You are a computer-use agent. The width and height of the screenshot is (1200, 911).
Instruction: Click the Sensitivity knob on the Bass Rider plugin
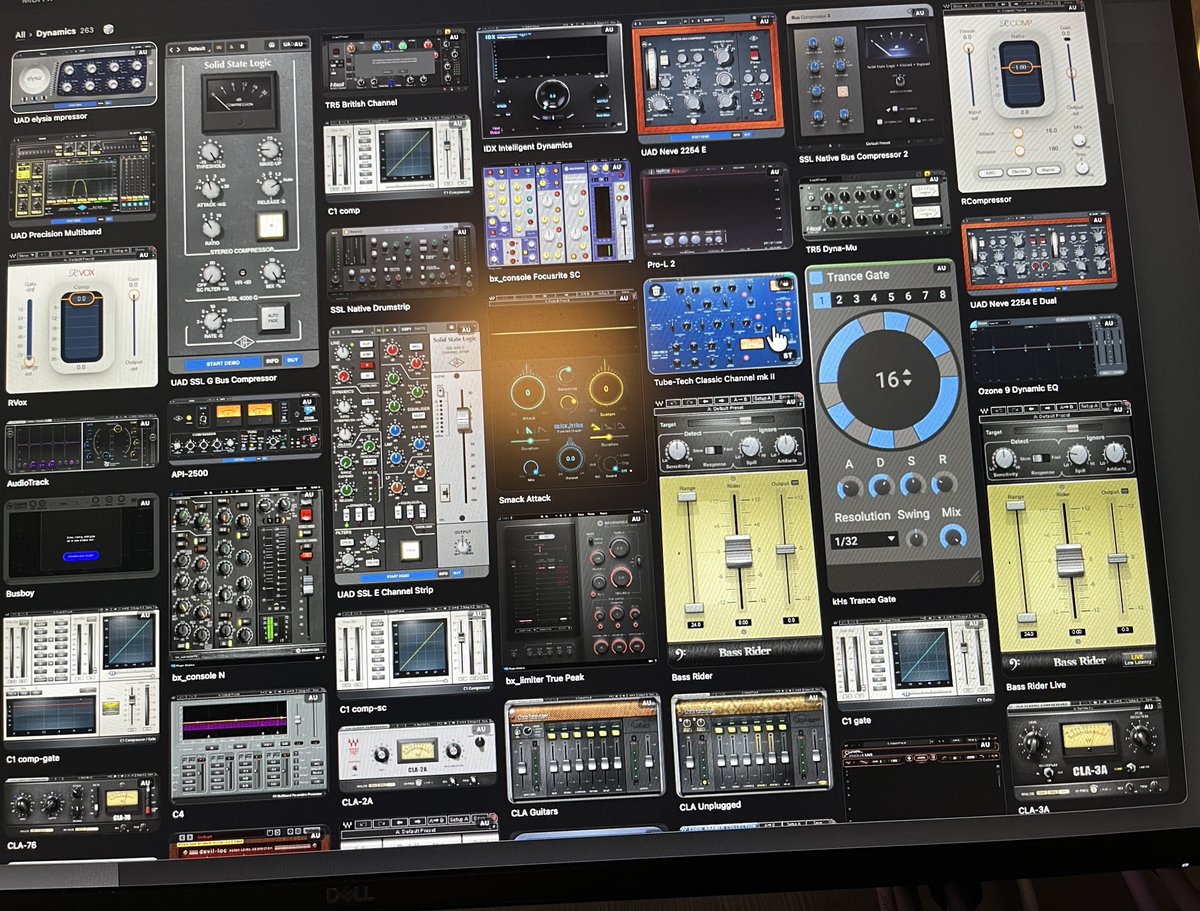tap(677, 450)
